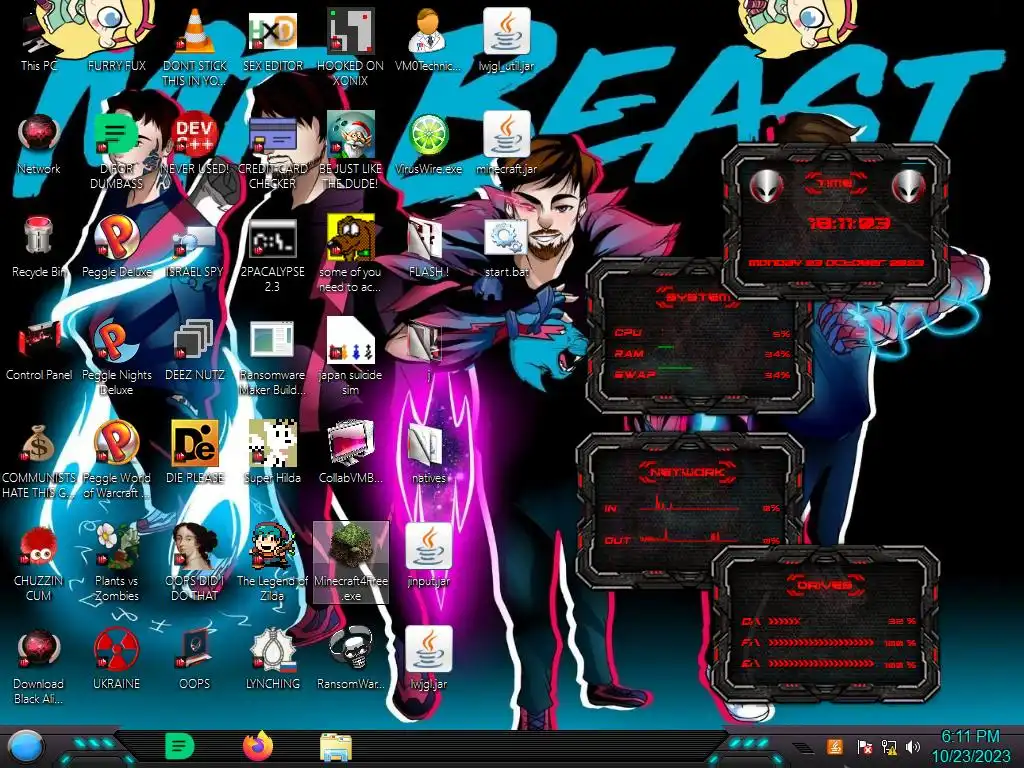This screenshot has width=1024, height=768.
Task: Select the jinput.jar file
Action: pos(428,556)
